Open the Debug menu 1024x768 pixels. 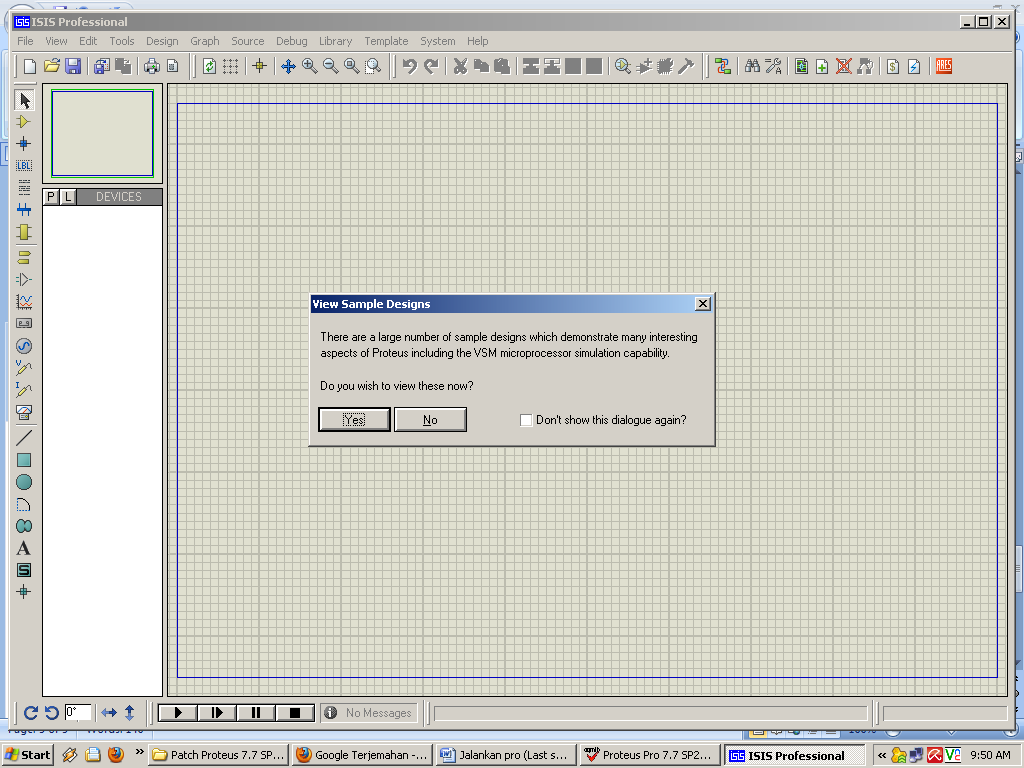click(292, 41)
